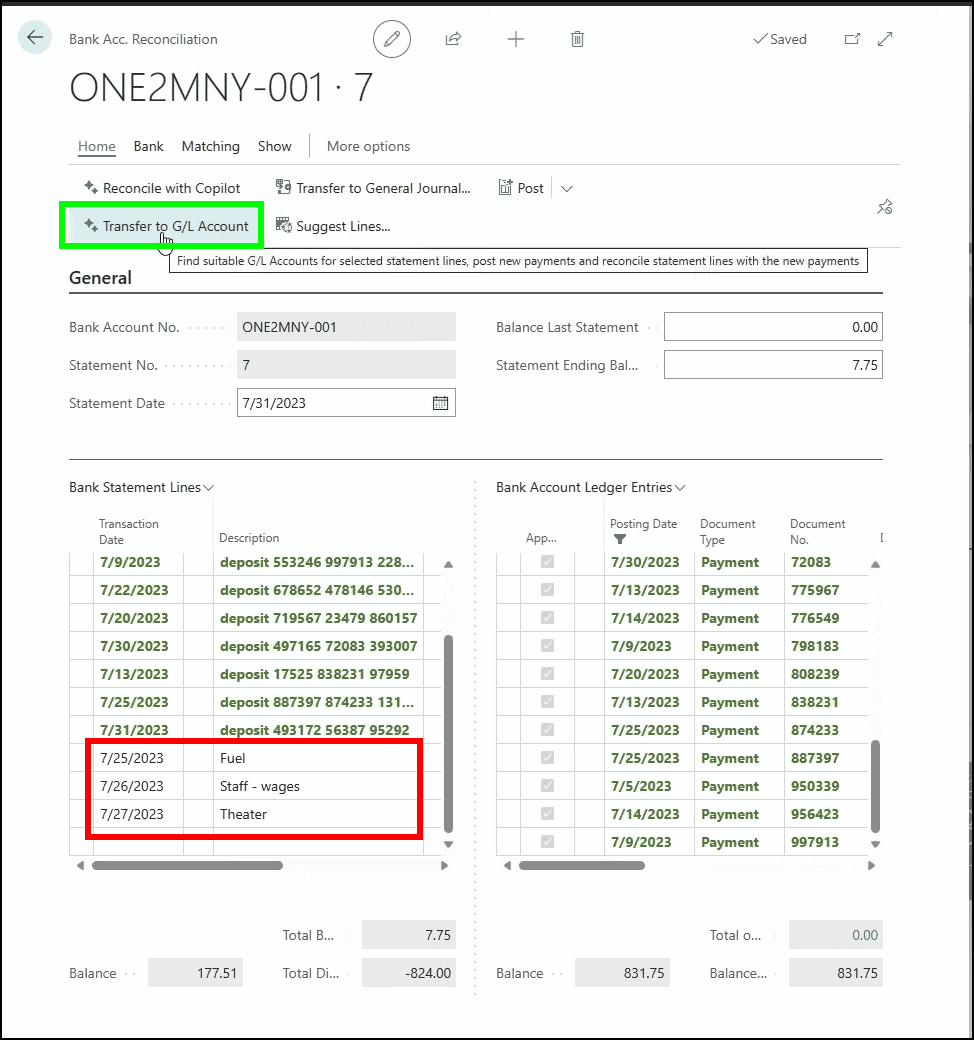The height and width of the screenshot is (1040, 974).
Task: Click the back arrow icon
Action: point(35,38)
